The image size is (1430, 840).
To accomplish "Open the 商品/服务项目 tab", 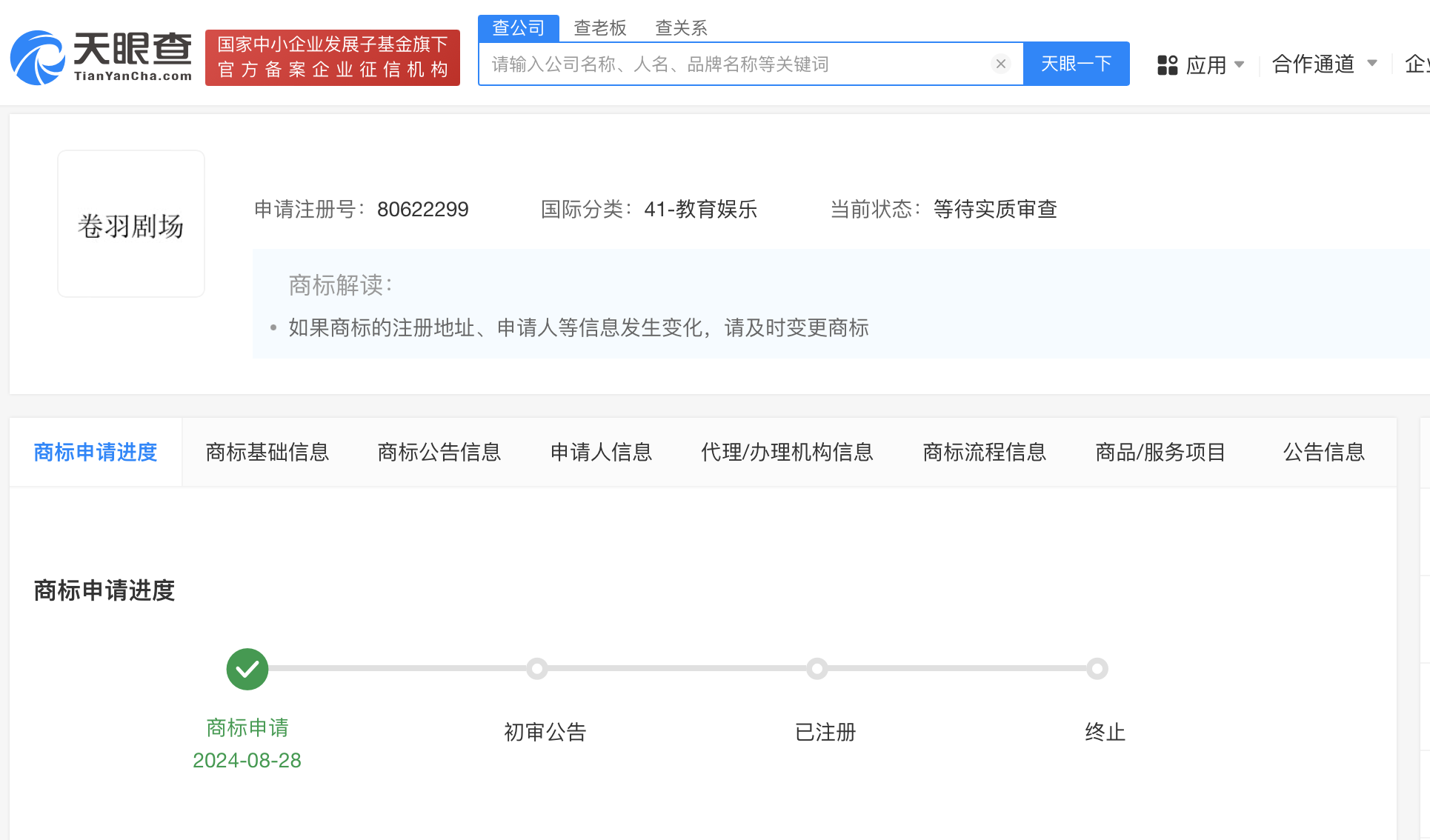I will (x=1160, y=452).
